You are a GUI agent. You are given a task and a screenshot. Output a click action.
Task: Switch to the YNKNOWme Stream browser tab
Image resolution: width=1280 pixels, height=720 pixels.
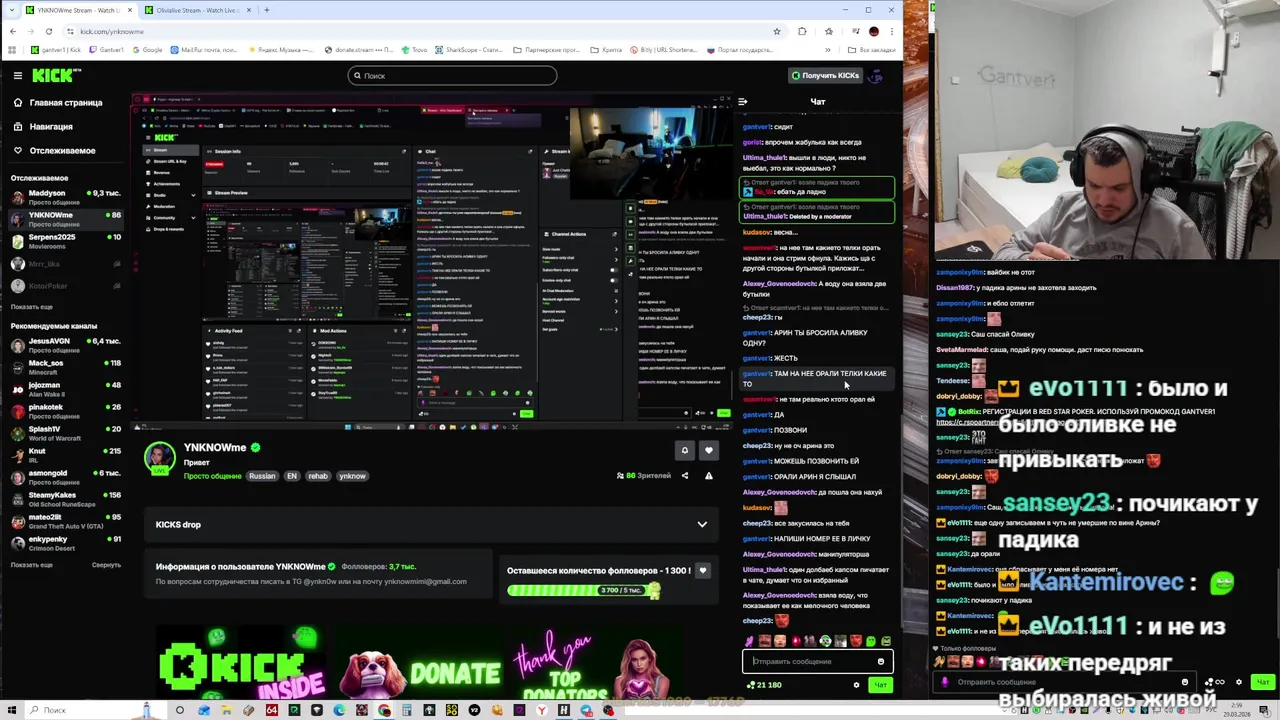(78, 10)
